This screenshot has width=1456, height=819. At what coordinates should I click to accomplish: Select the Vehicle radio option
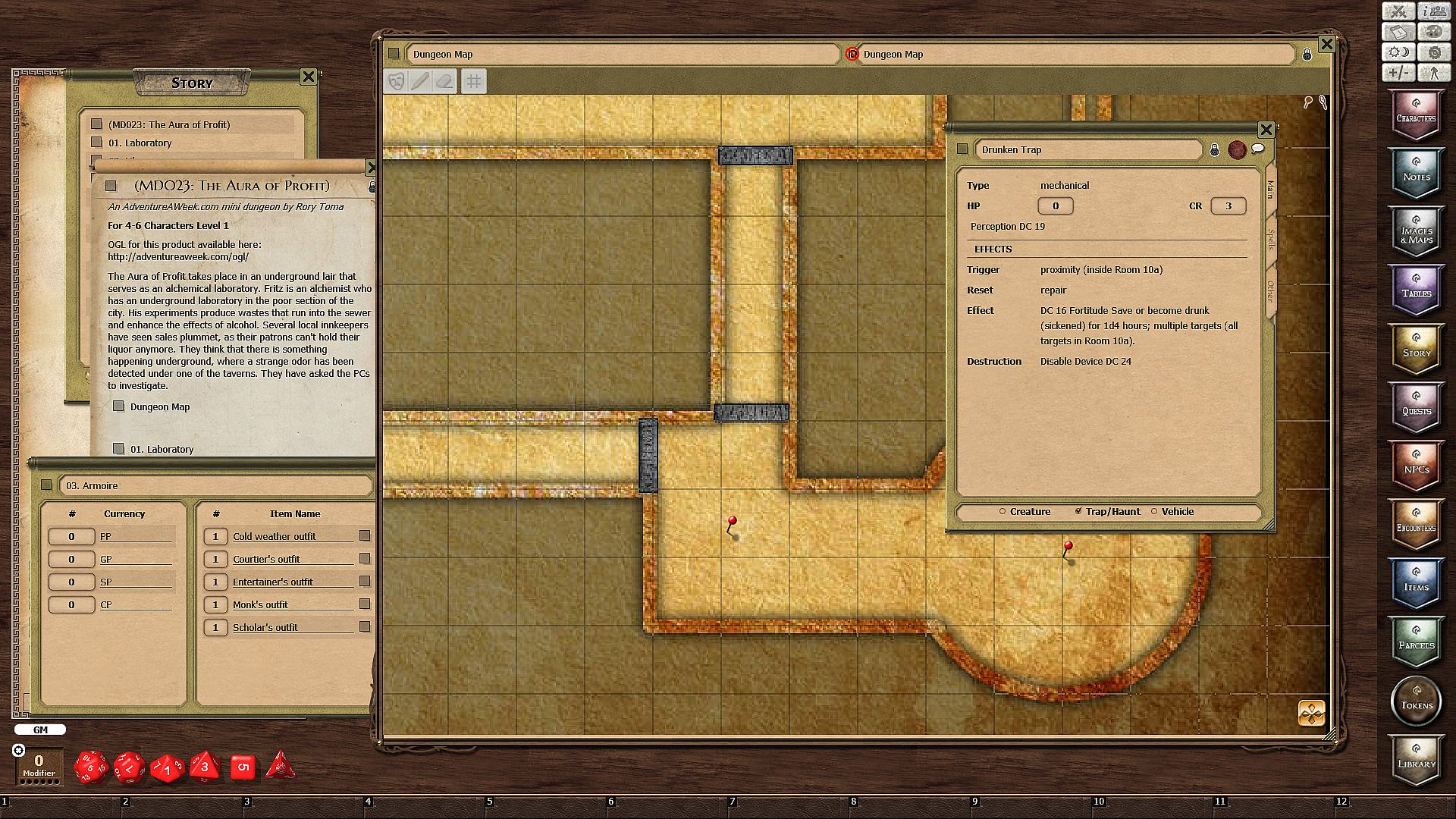tap(1154, 512)
